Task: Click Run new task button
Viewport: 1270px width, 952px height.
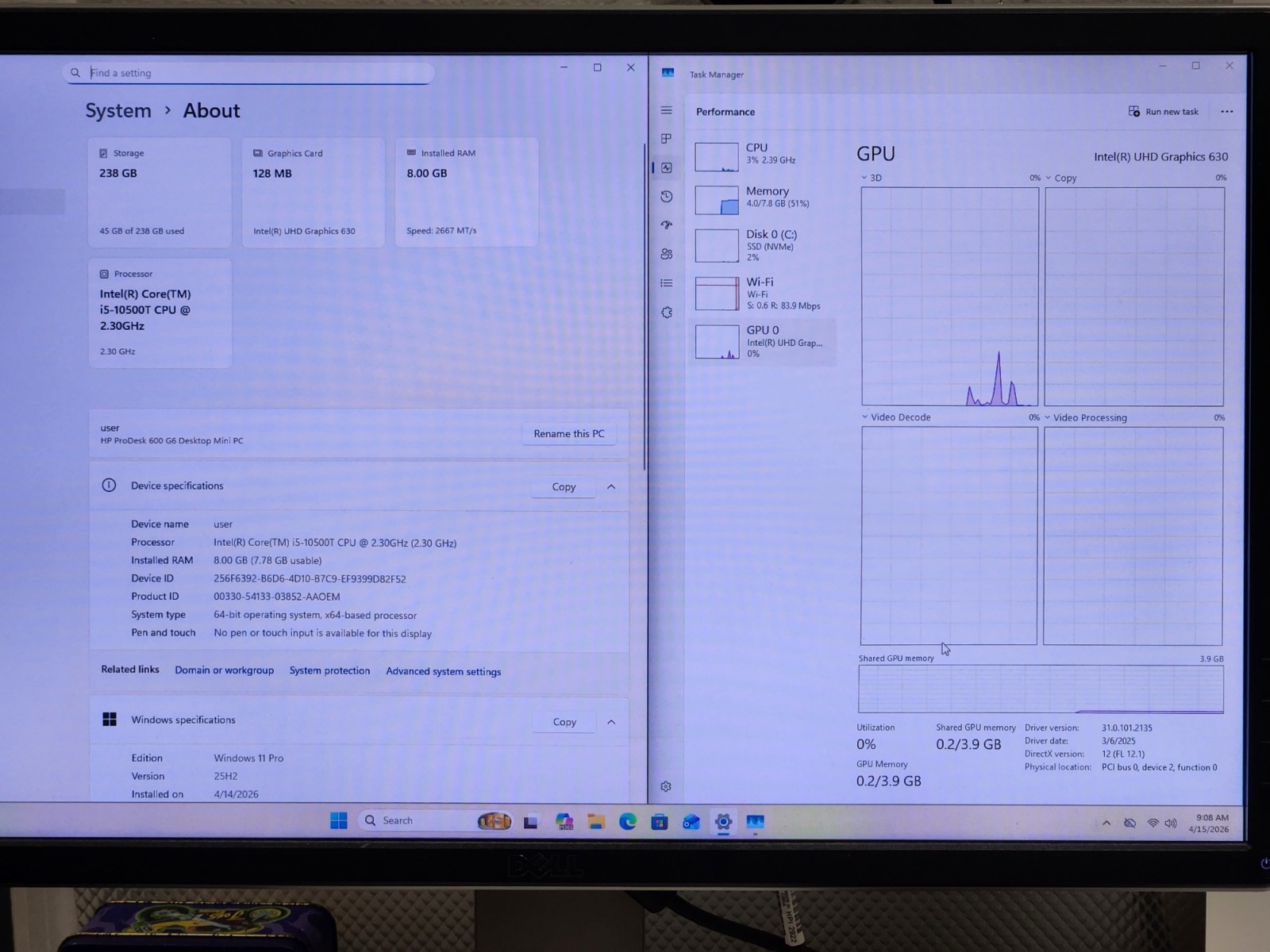Action: coord(1164,112)
